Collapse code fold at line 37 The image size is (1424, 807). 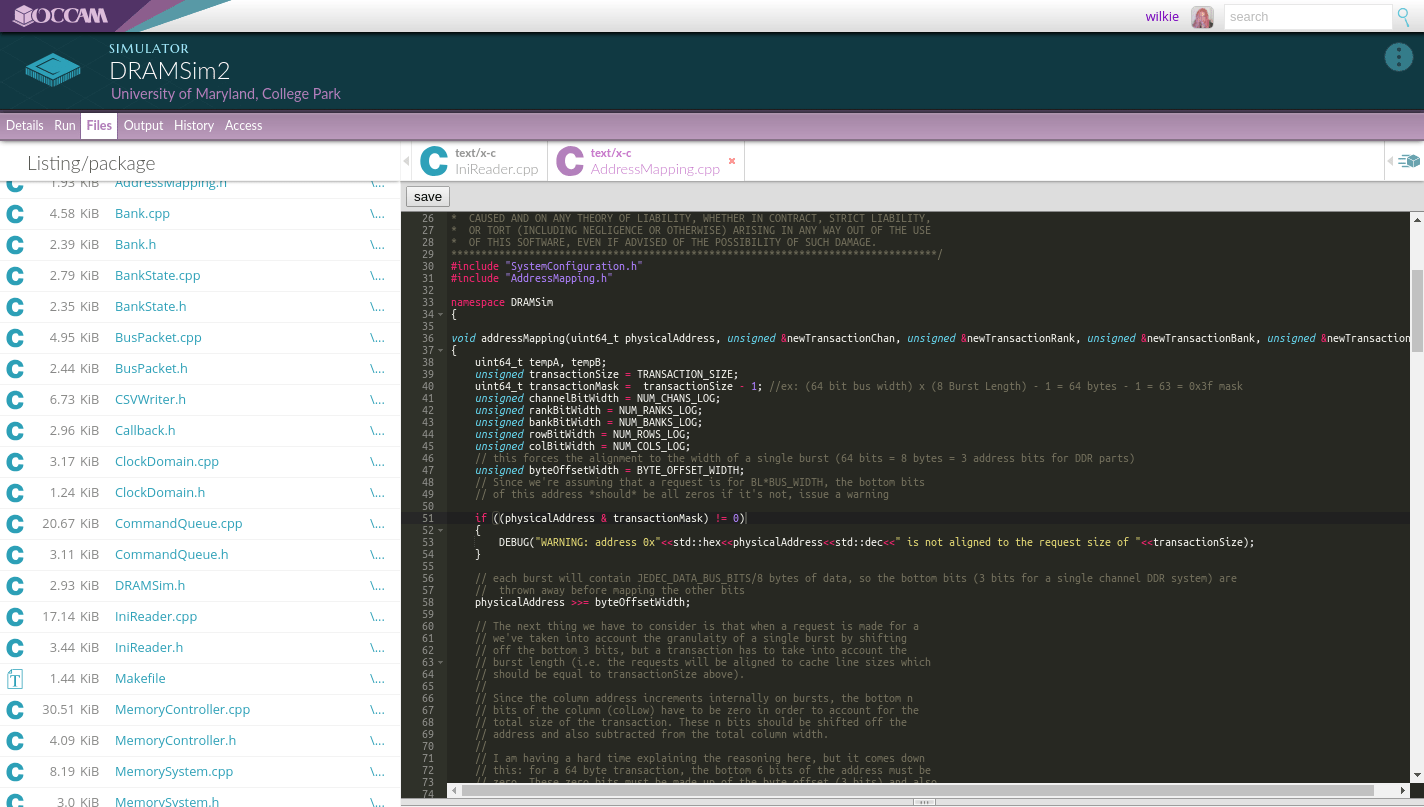tap(440, 350)
